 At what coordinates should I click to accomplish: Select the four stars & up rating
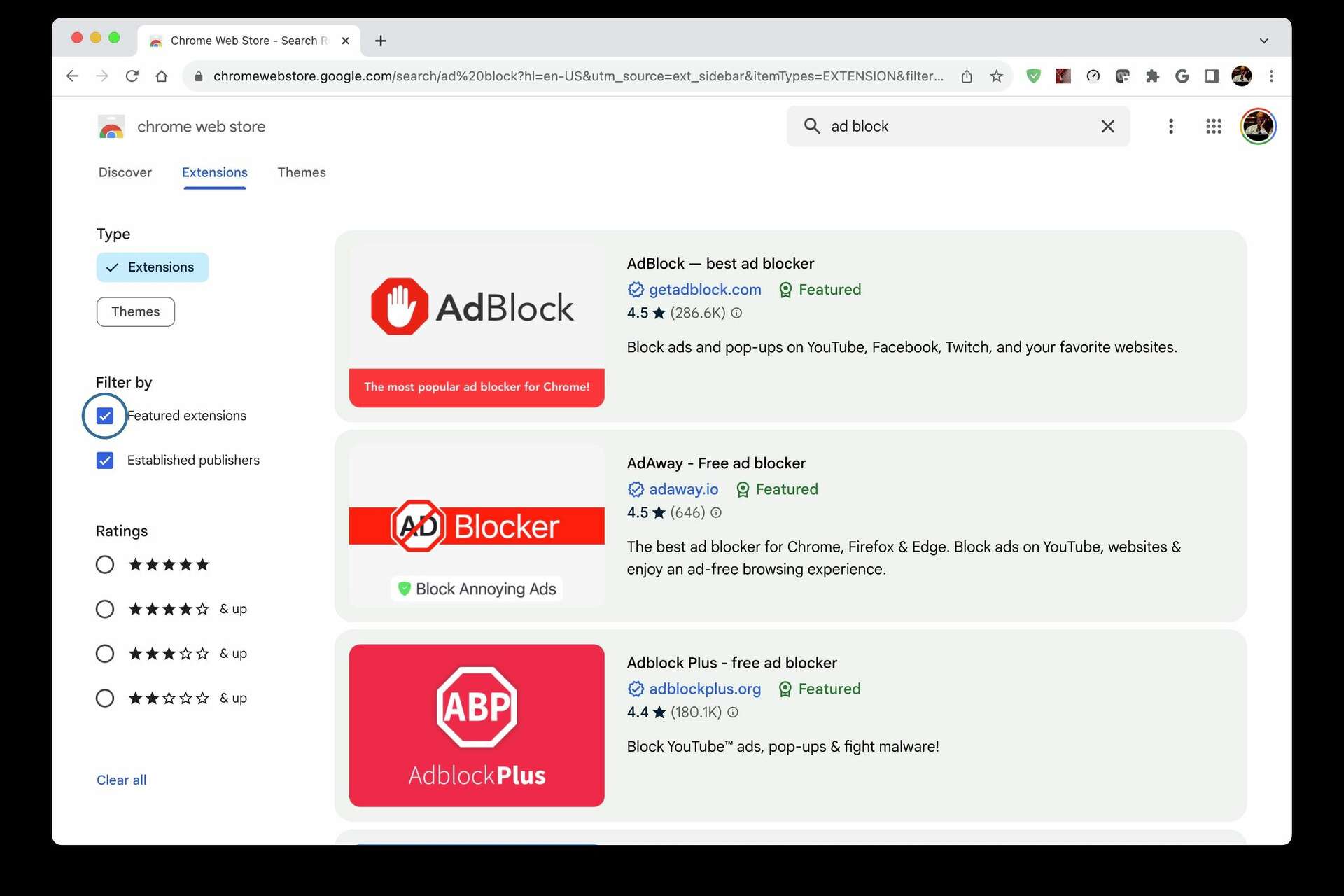point(105,609)
